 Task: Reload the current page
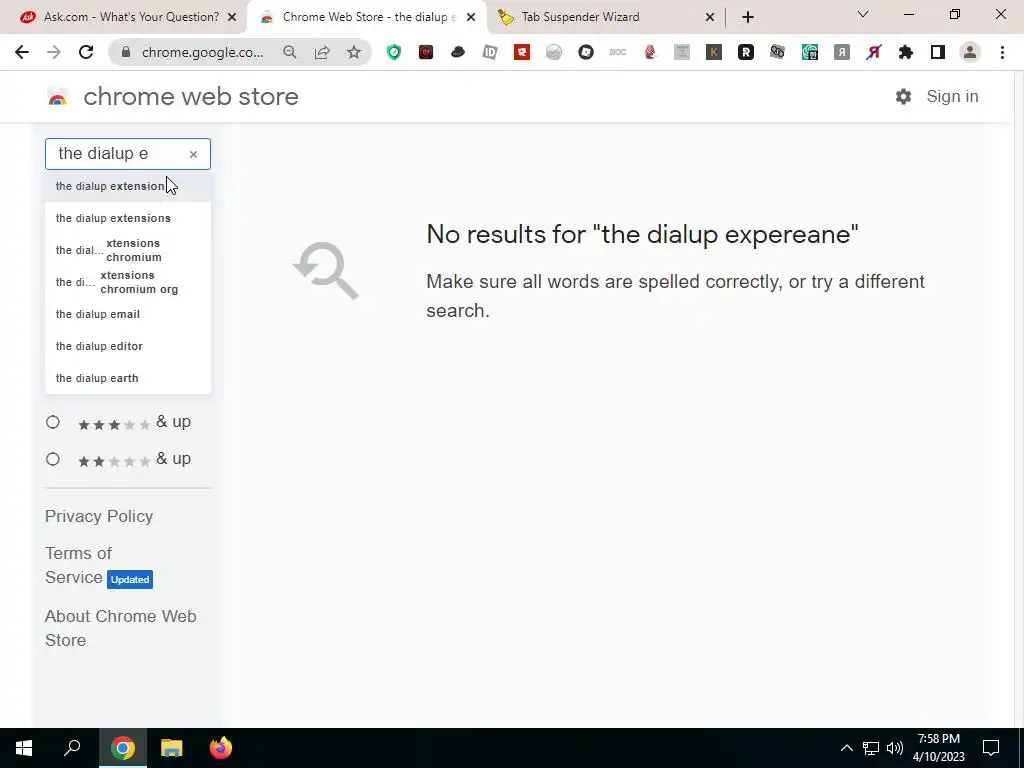pos(86,52)
